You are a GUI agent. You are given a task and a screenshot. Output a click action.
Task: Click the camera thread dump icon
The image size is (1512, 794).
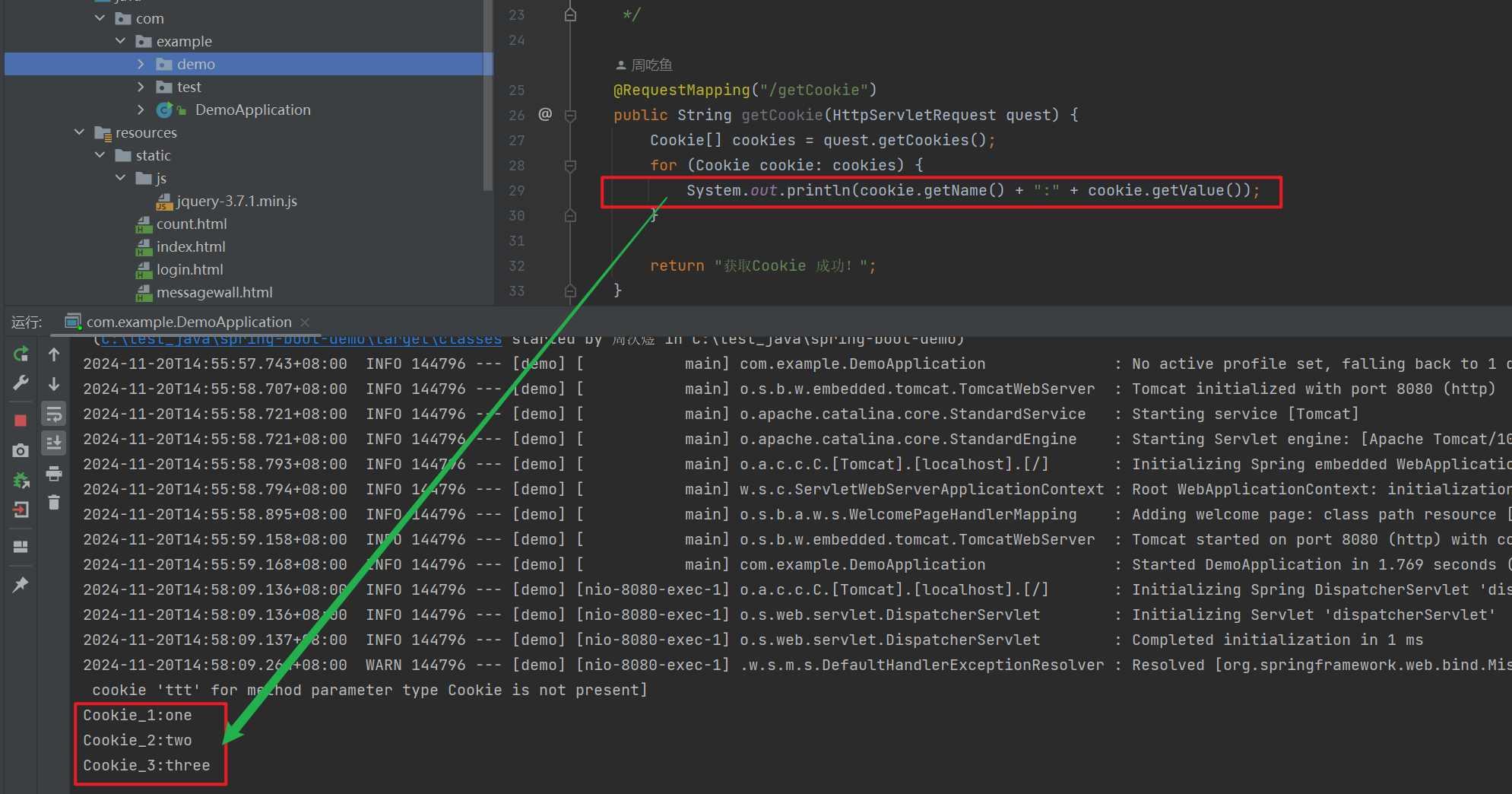(x=21, y=450)
